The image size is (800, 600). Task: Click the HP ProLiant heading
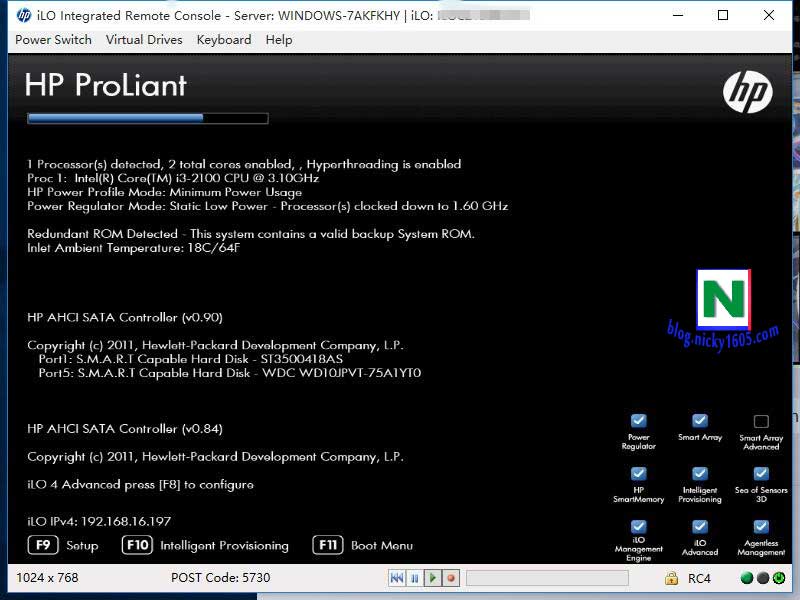coord(106,85)
